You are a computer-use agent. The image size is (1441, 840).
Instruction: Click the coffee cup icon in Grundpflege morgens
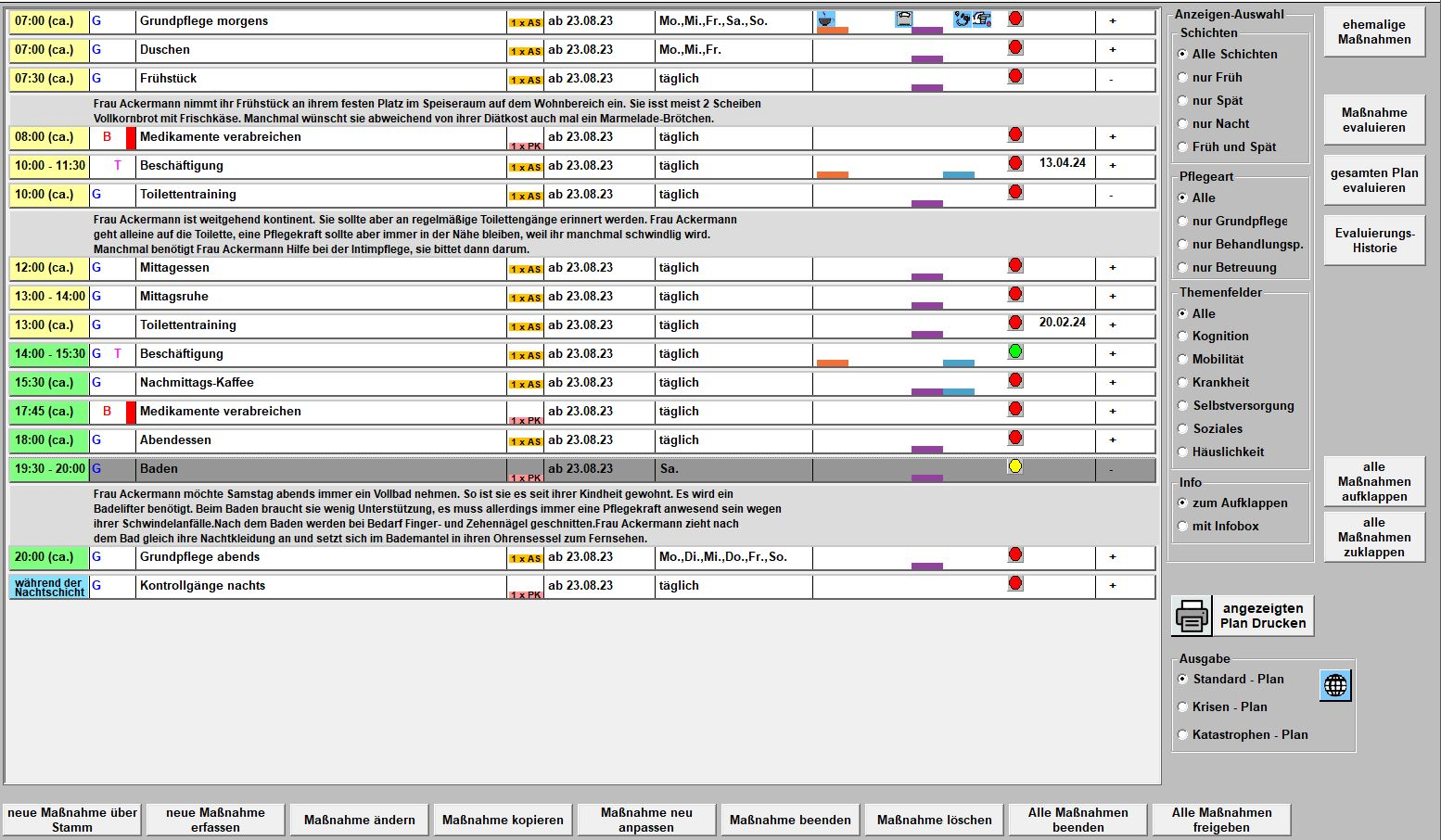(826, 19)
